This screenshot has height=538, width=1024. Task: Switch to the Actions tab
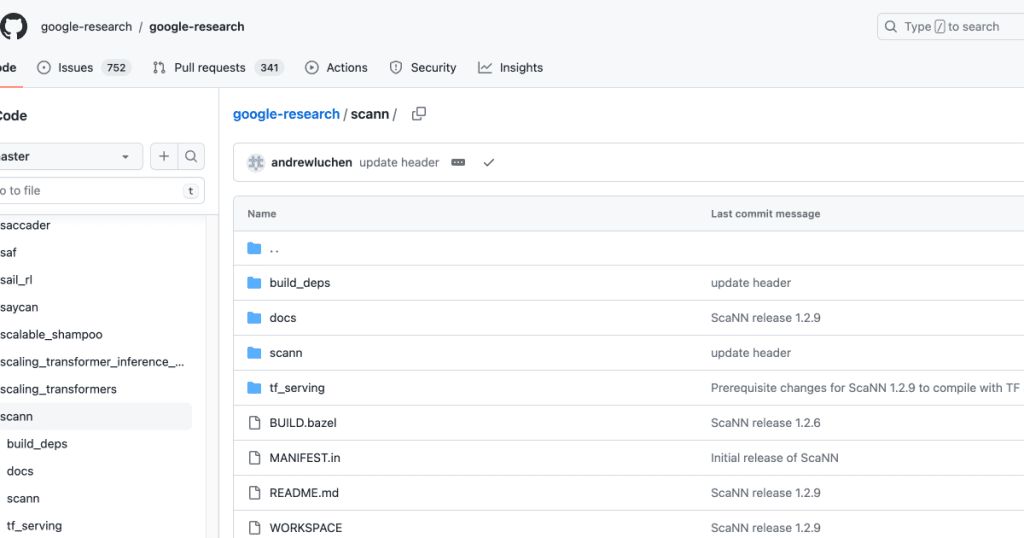[x=336, y=68]
